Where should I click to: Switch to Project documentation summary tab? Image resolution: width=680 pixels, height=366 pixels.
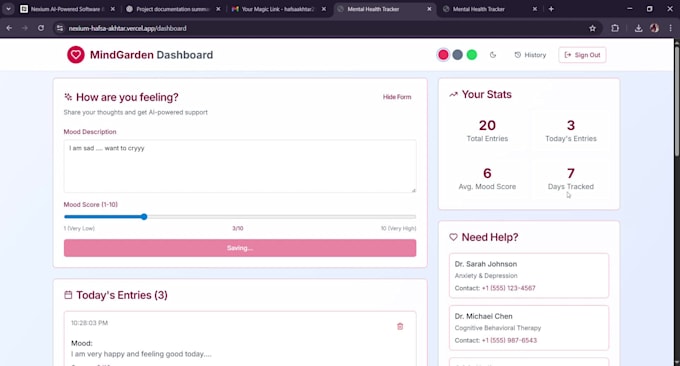coord(172,9)
